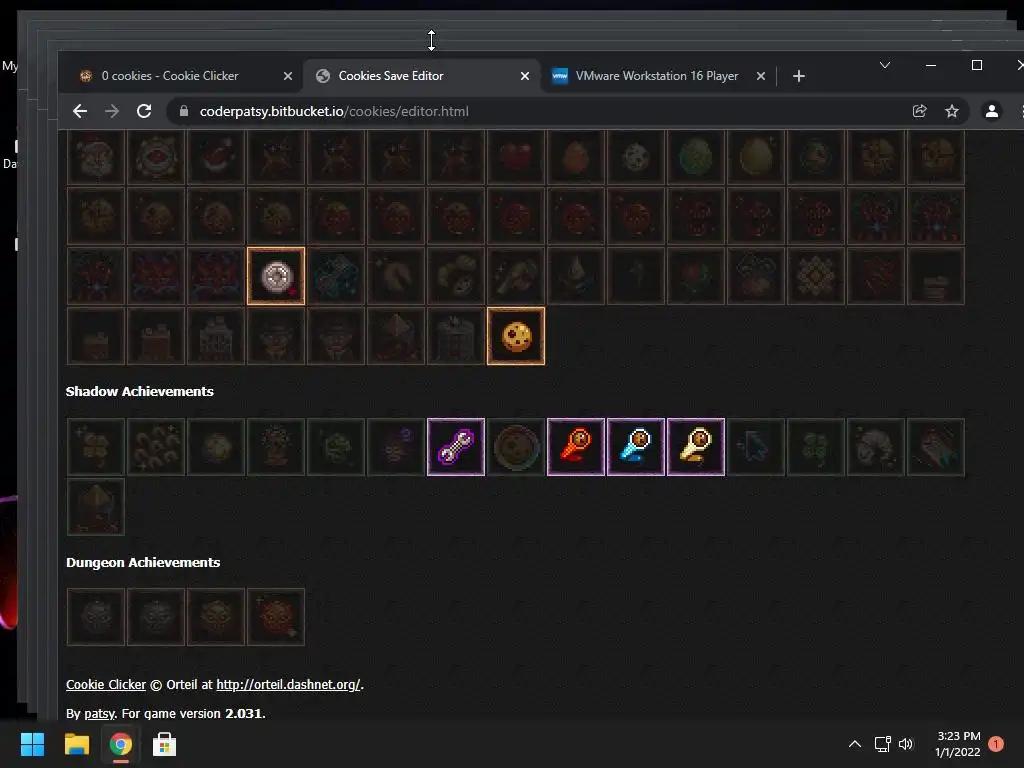This screenshot has height=768, width=1024.
Task: Select the gold magnifier shadow achievement
Action: pyautogui.click(x=696, y=447)
